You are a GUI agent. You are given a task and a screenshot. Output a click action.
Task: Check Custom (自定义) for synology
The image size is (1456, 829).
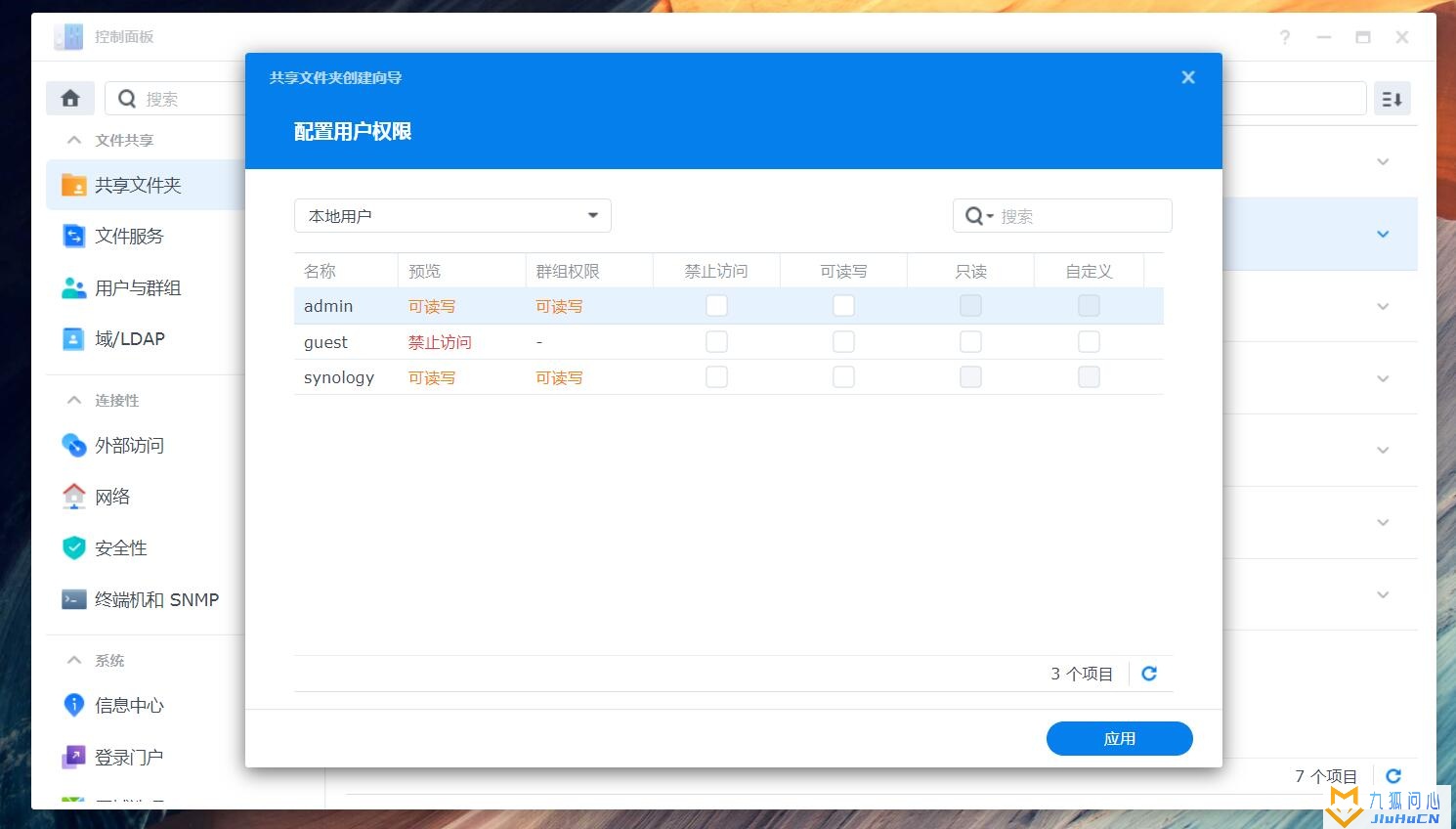point(1089,376)
